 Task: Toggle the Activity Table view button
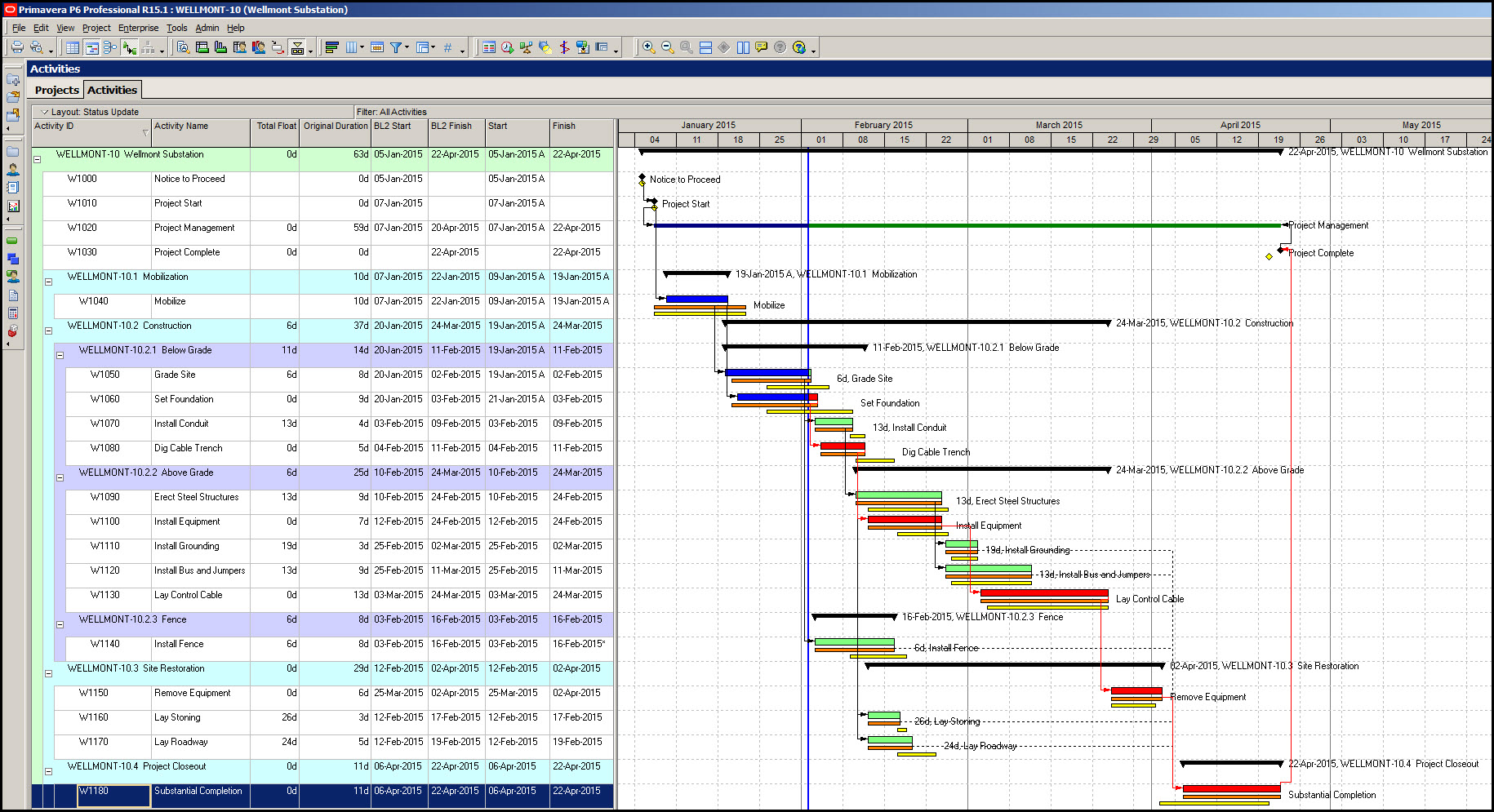click(x=73, y=47)
